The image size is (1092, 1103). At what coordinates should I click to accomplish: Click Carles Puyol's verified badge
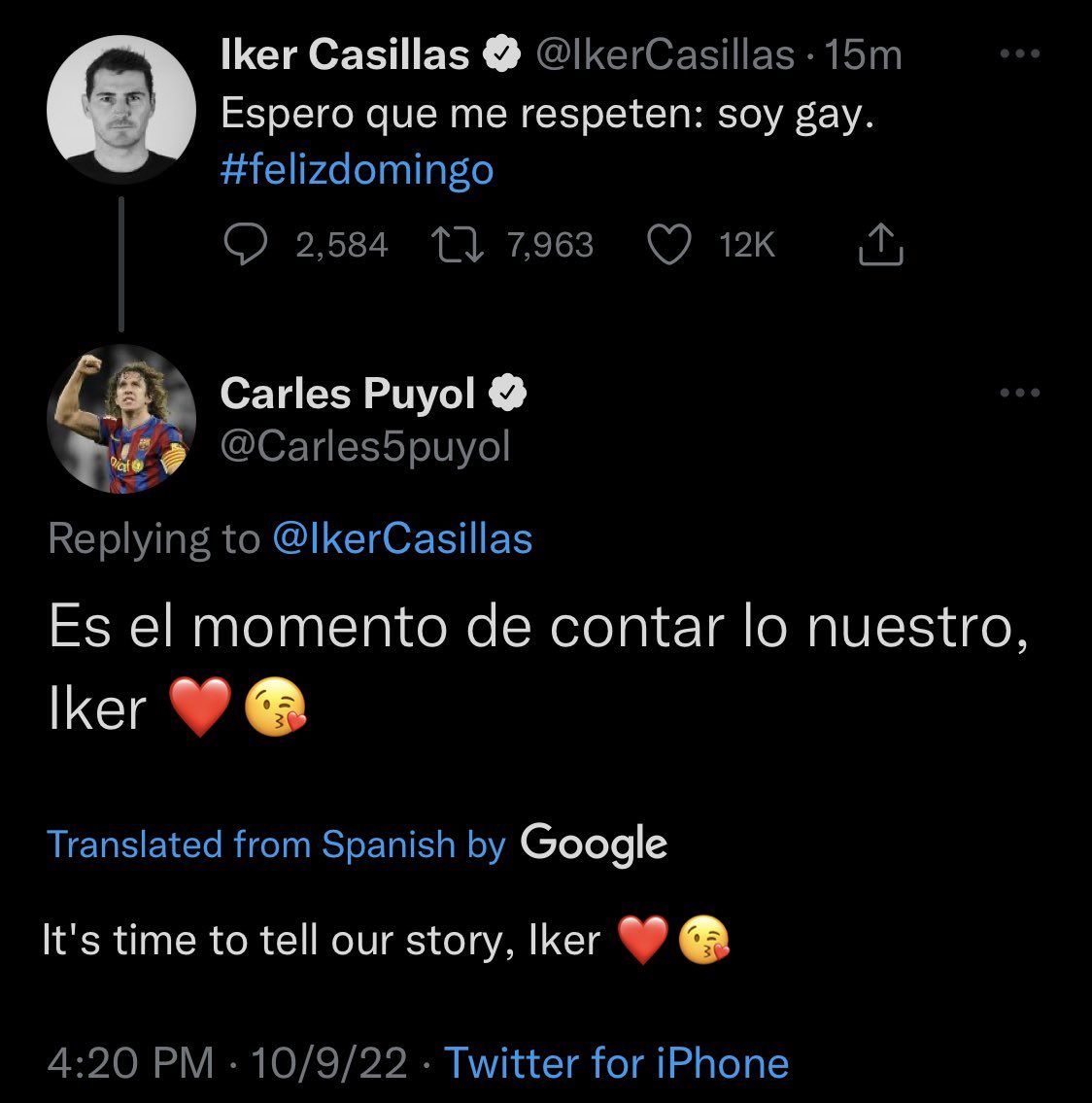pyautogui.click(x=507, y=395)
